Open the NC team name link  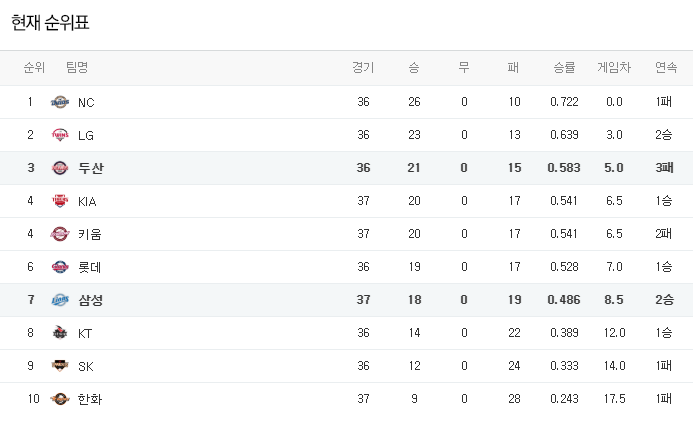pyautogui.click(x=86, y=102)
